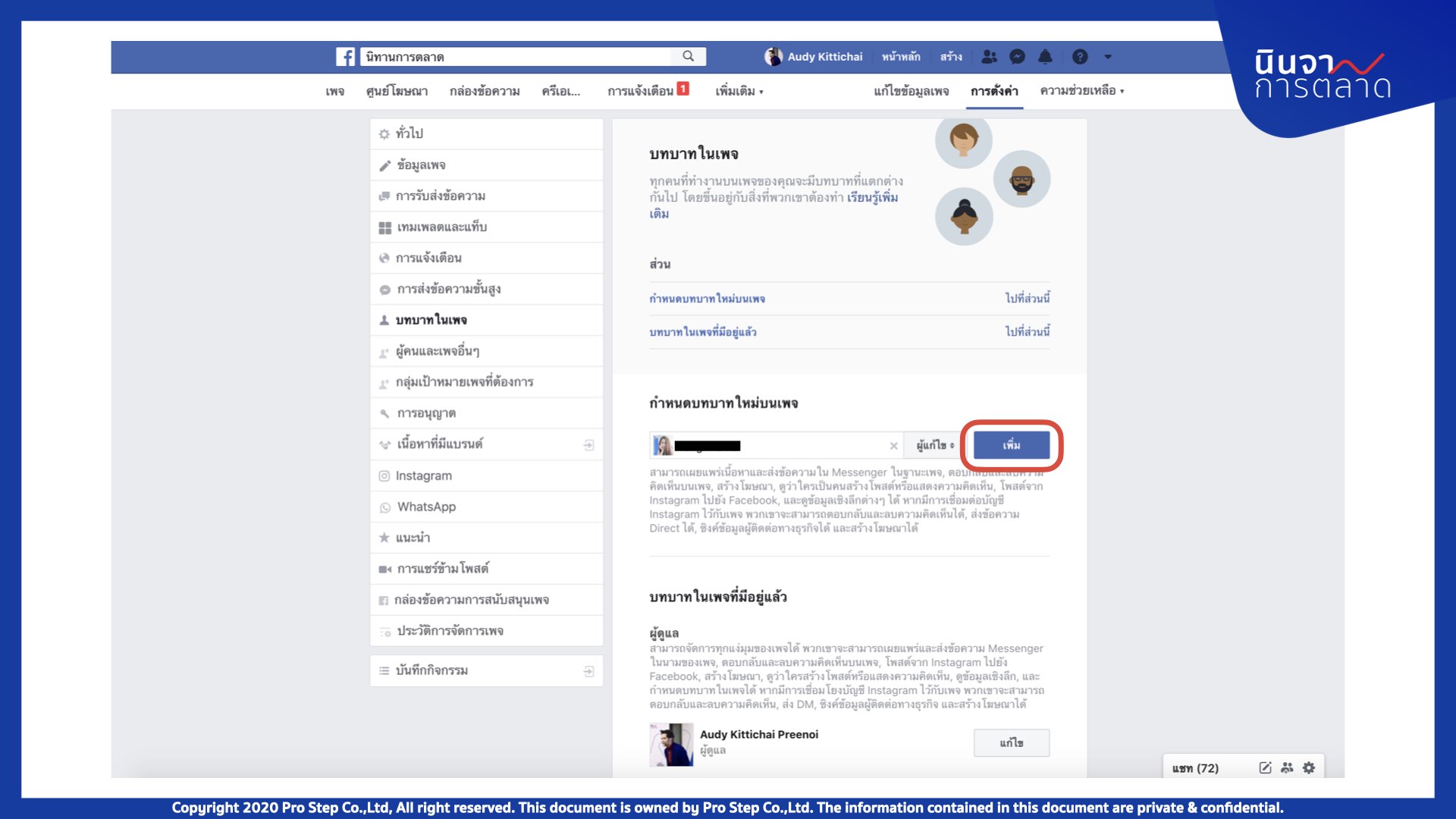Viewport: 1456px width, 819px height.
Task: Open การแชร์ข้ามโพสต์ video item
Action: pyautogui.click(x=486, y=569)
